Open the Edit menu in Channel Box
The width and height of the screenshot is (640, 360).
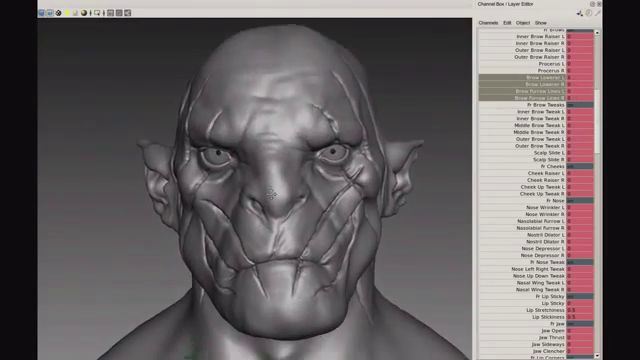[507, 23]
